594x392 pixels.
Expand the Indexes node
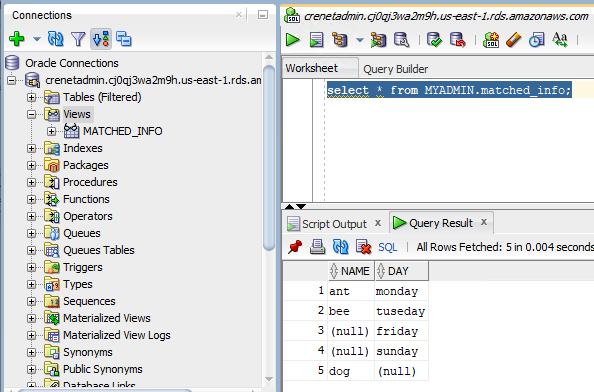[x=31, y=148]
